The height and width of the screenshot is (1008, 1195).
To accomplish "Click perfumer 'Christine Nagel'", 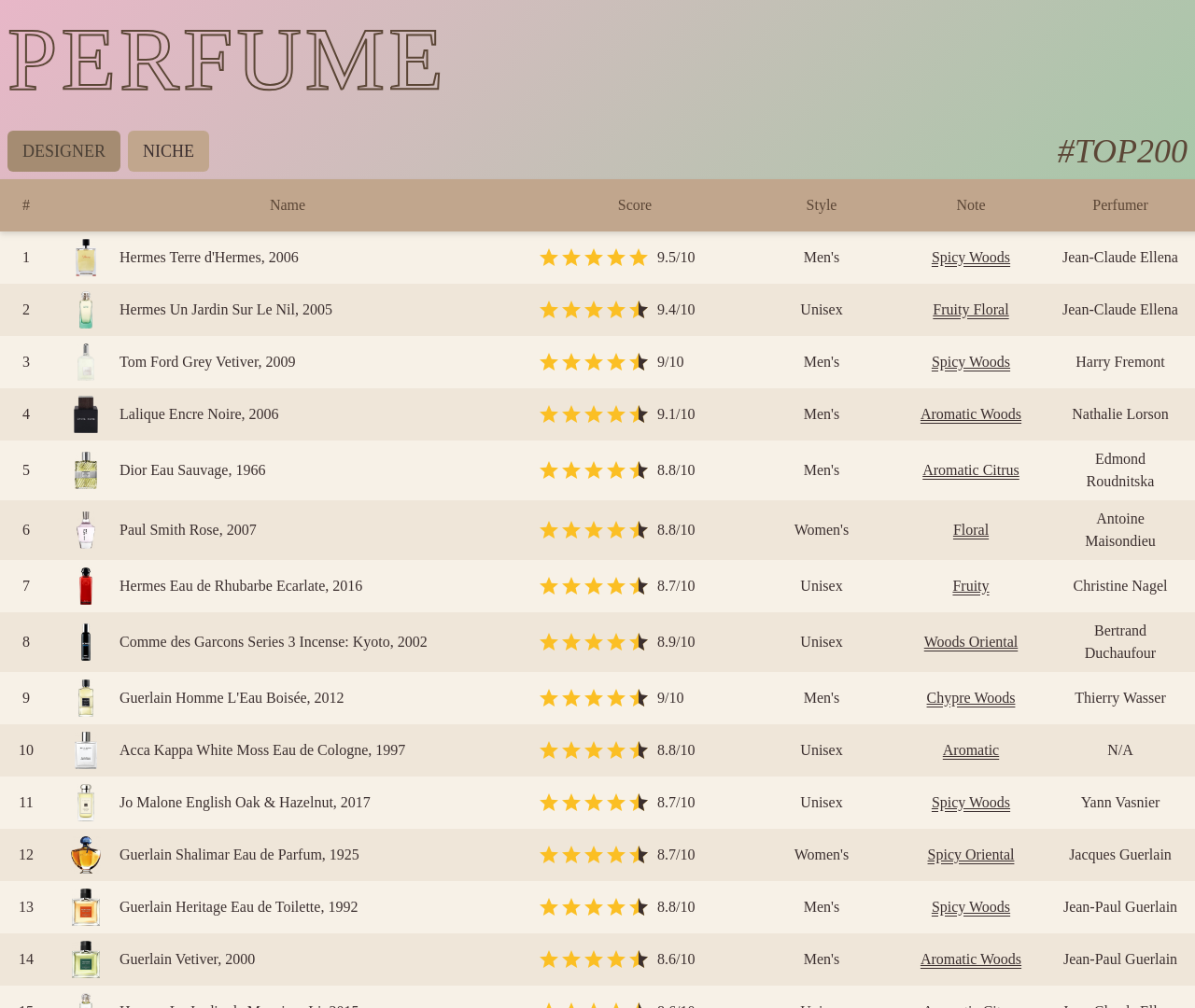I will point(1120,586).
